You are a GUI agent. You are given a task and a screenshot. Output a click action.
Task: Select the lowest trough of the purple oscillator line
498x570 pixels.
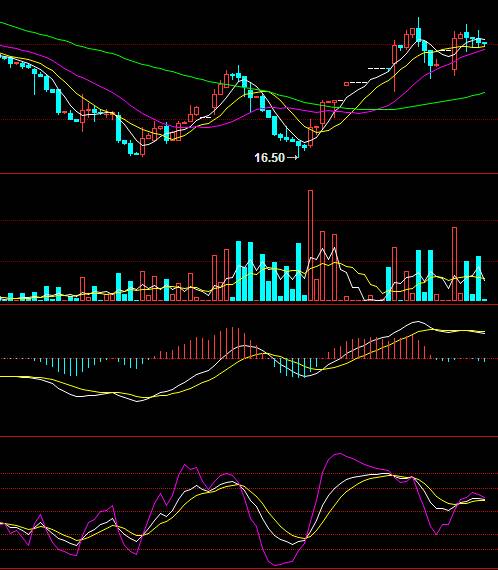point(275,565)
